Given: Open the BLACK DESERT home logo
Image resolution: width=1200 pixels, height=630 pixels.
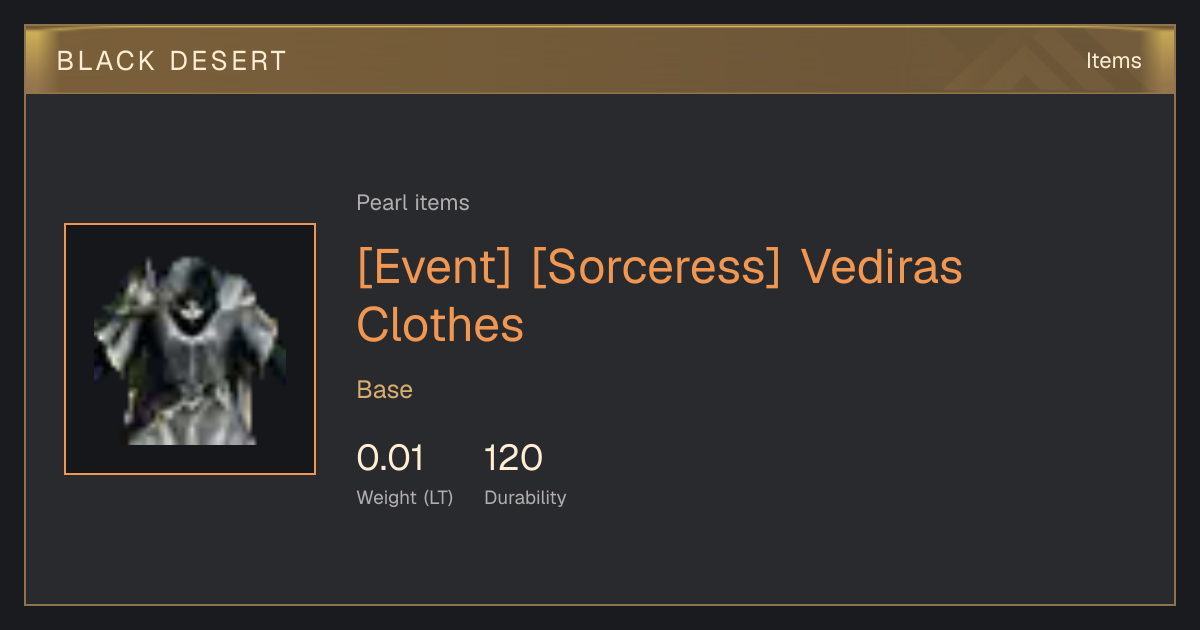Looking at the screenshot, I should (171, 61).
